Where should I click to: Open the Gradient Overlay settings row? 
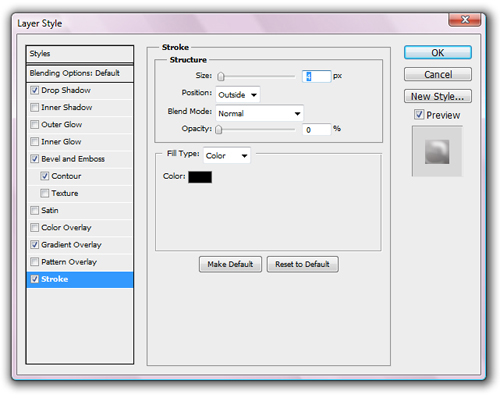tap(80, 245)
